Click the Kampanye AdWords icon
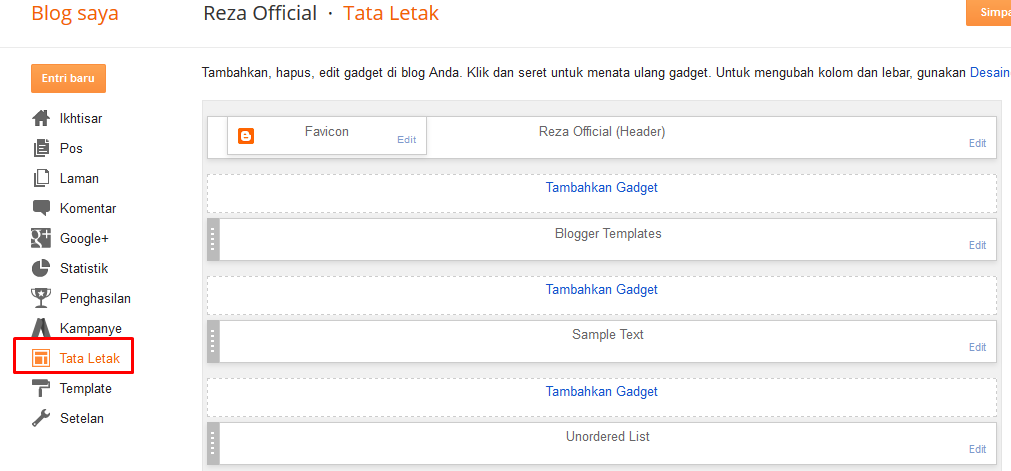The image size is (1011, 471). [x=41, y=328]
